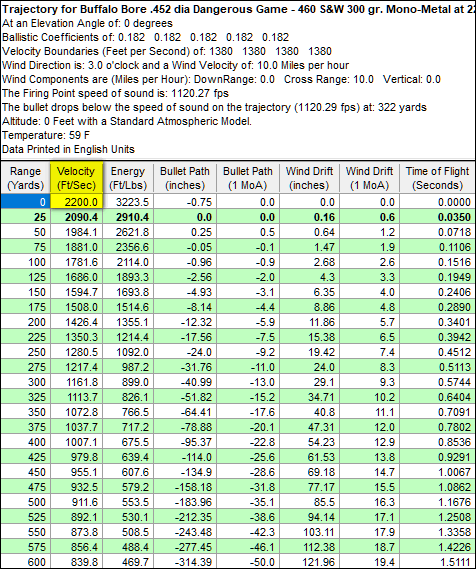
Task: Select the Range (Yards) column header
Action: [x=25, y=178]
